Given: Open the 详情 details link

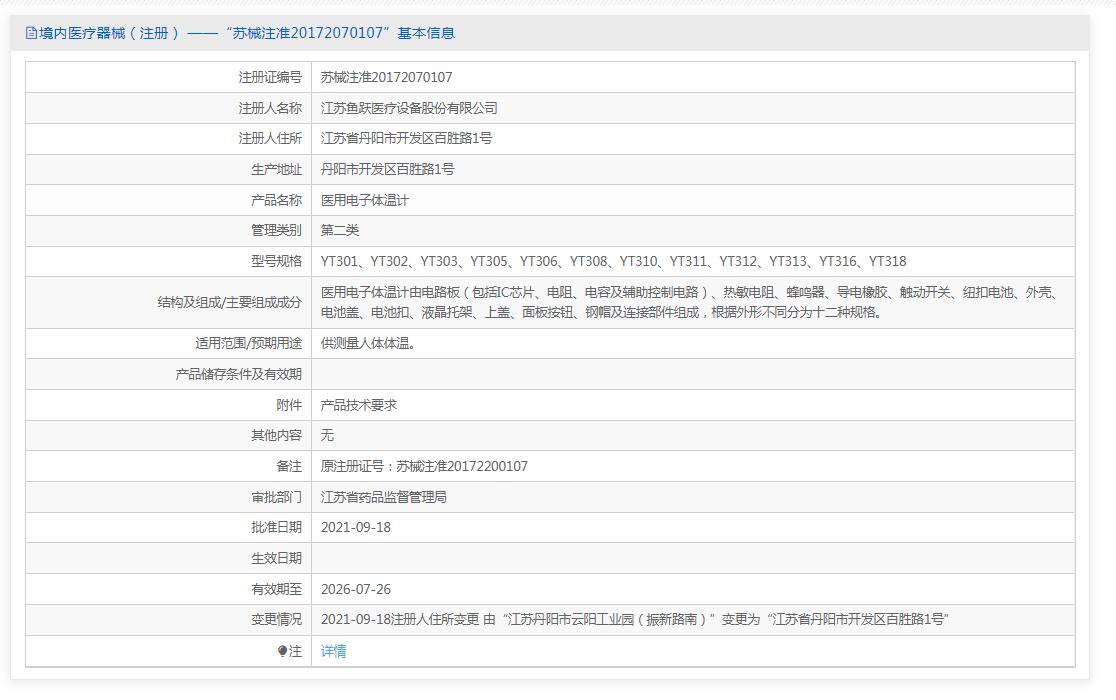Looking at the screenshot, I should [x=334, y=651].
